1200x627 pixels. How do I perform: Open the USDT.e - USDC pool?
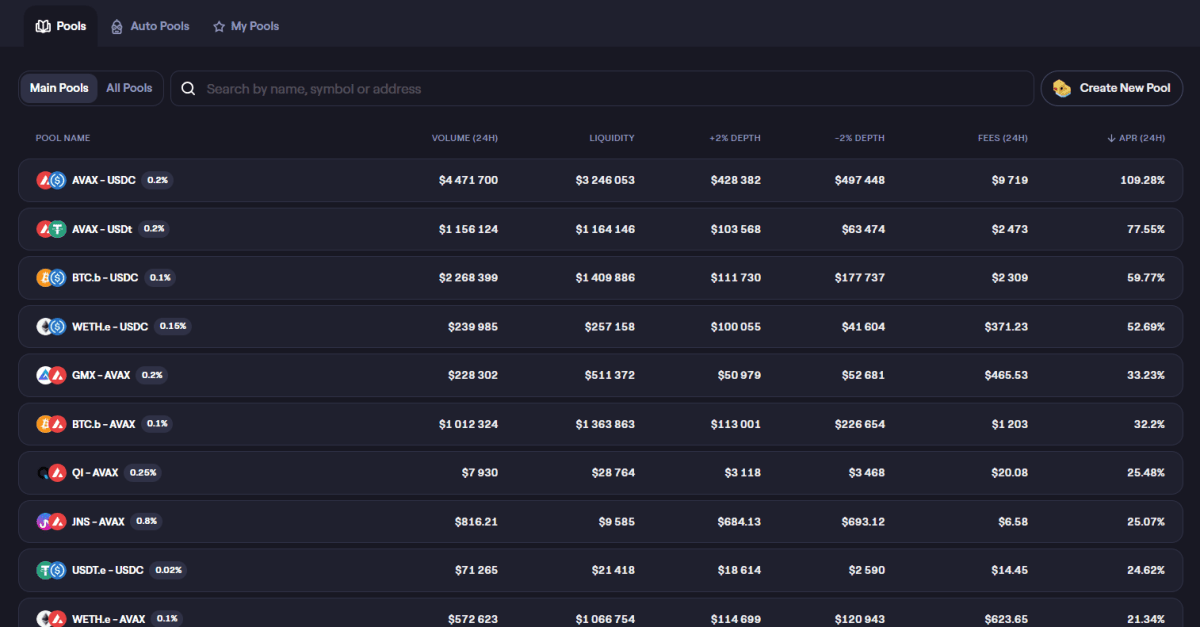pyautogui.click(x=600, y=570)
